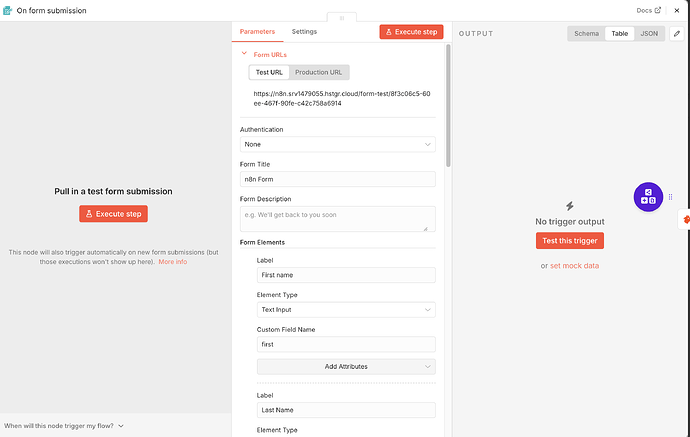Click the drag handle above the Parameters panel
690x437 pixels.
pos(341,18)
